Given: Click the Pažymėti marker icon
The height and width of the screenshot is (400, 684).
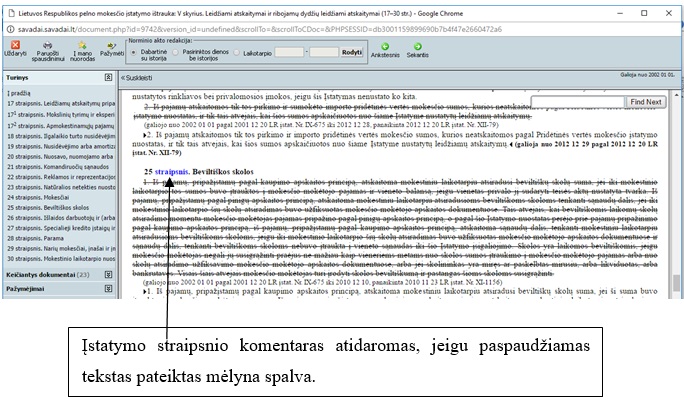Looking at the screenshot, I should (112, 45).
